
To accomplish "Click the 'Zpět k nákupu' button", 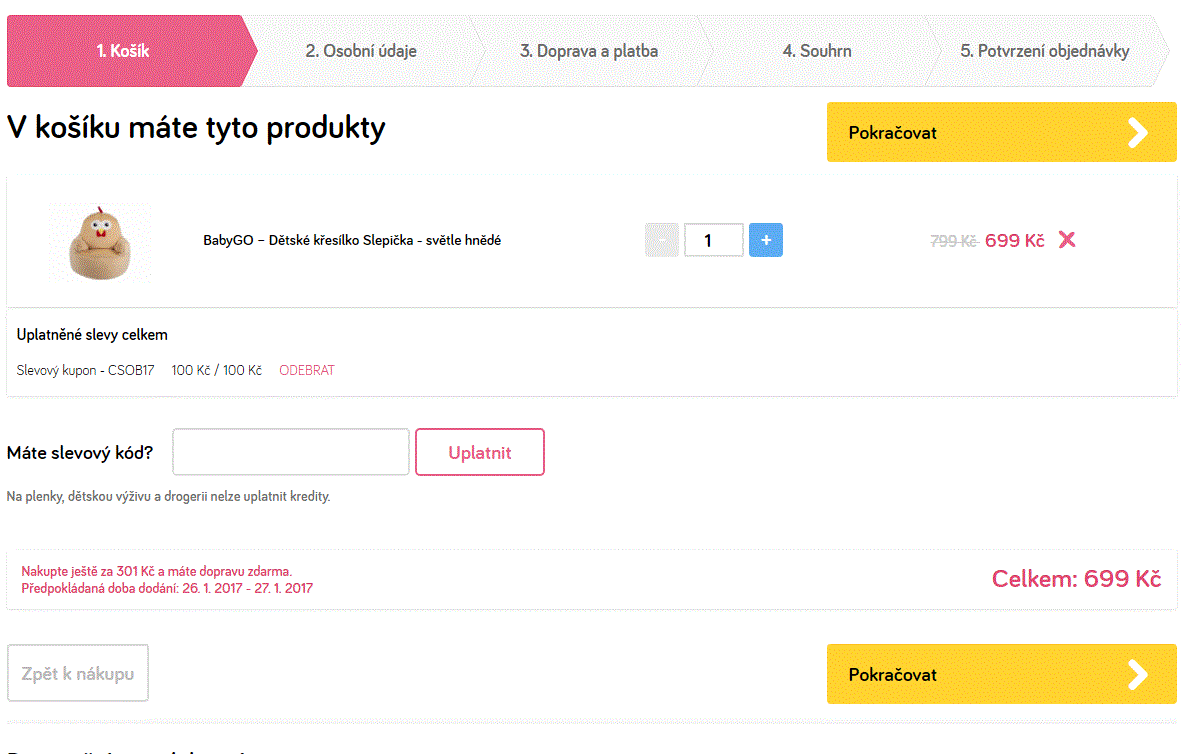I will tap(78, 674).
